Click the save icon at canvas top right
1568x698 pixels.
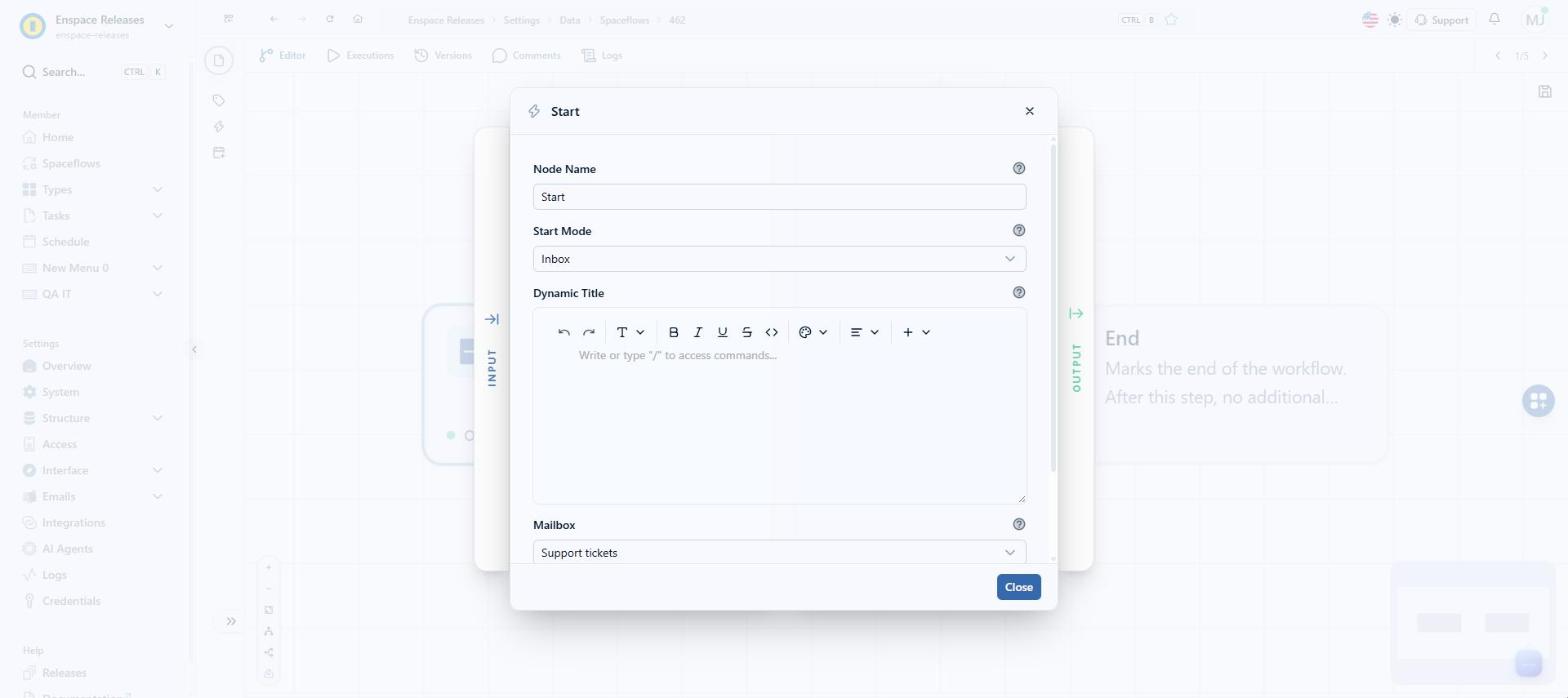coord(1544,92)
